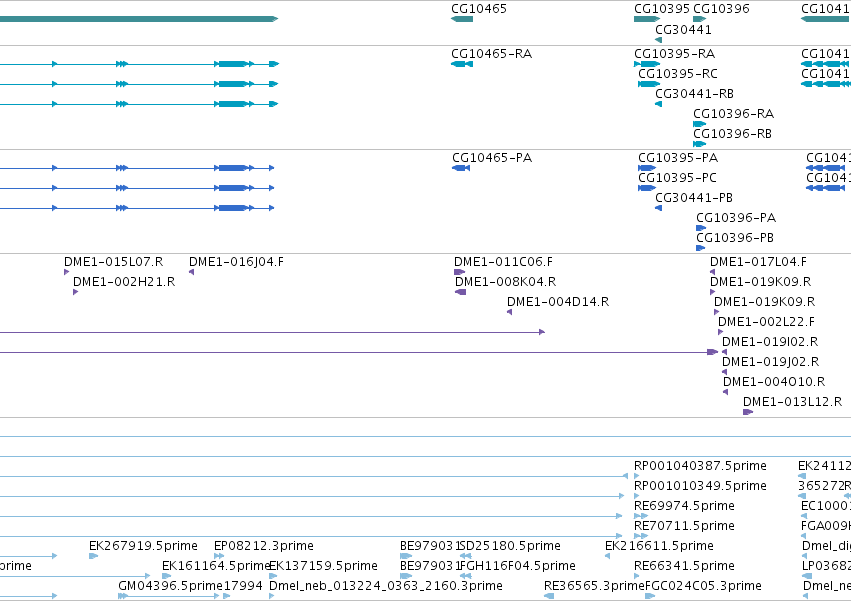The height and width of the screenshot is (601, 851).
Task: Select the DME1-011C06.F feature label
Action: tap(503, 262)
